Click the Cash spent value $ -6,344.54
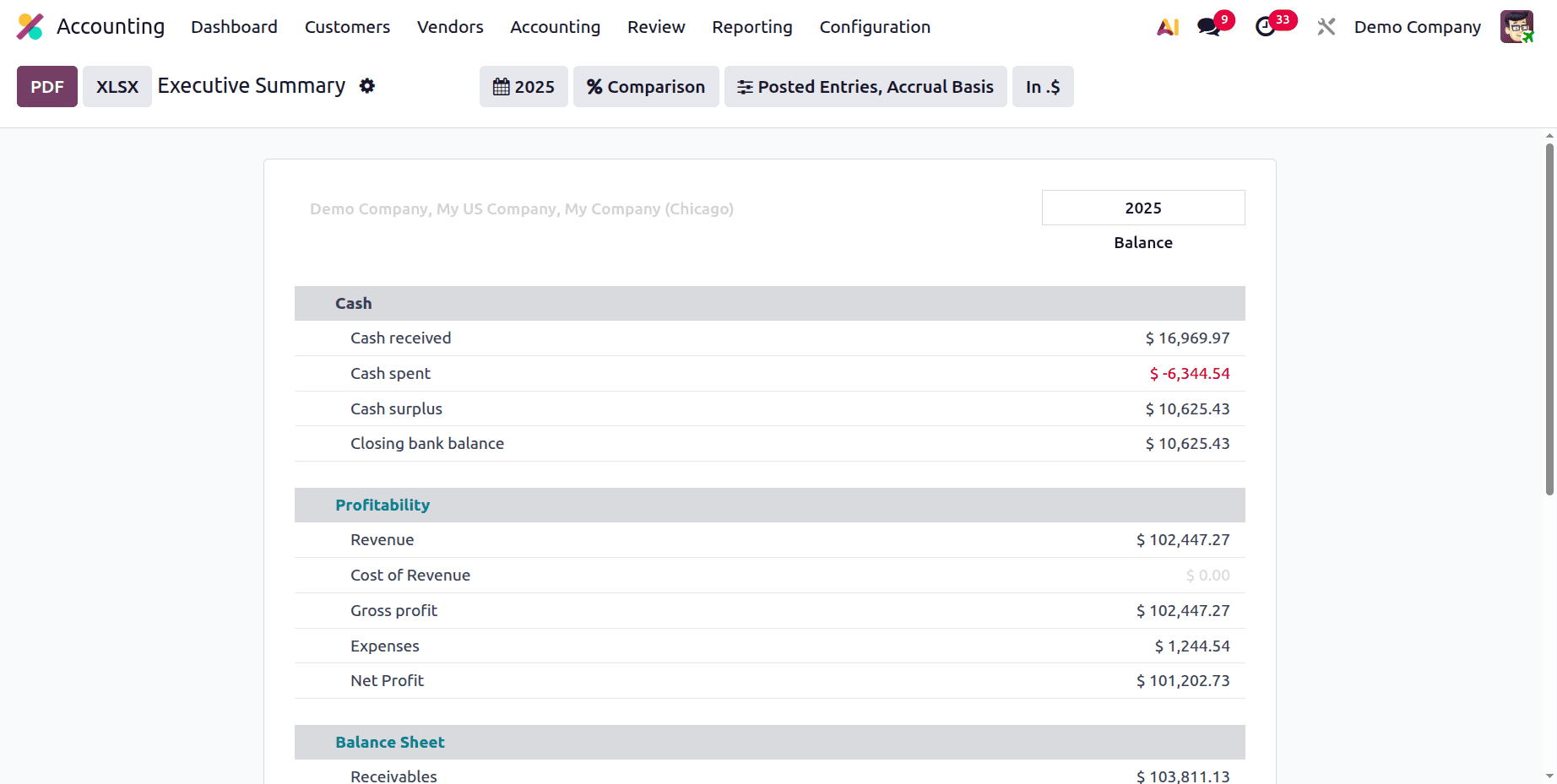 [x=1190, y=373]
